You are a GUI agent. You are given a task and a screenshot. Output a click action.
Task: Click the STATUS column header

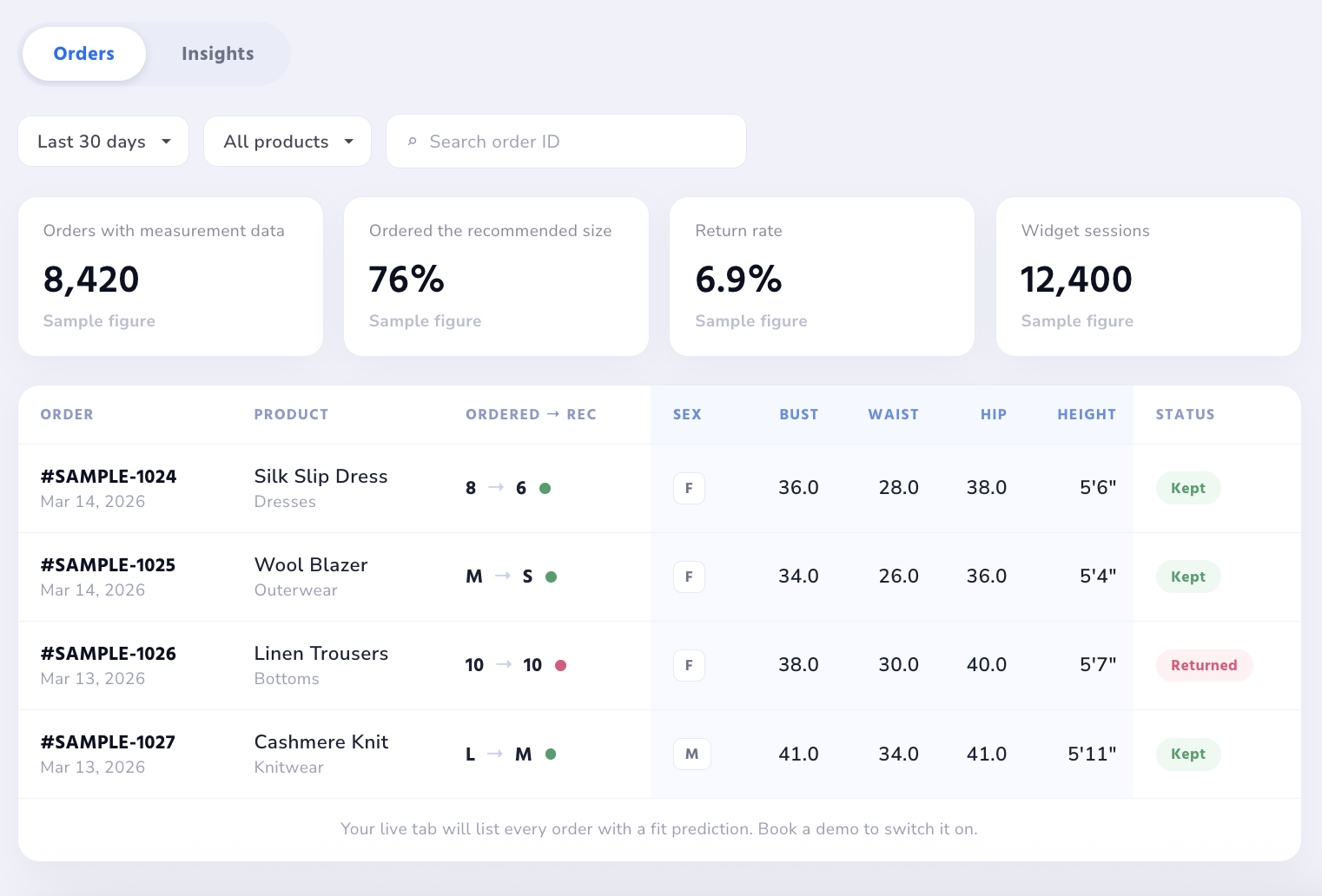[1185, 415]
